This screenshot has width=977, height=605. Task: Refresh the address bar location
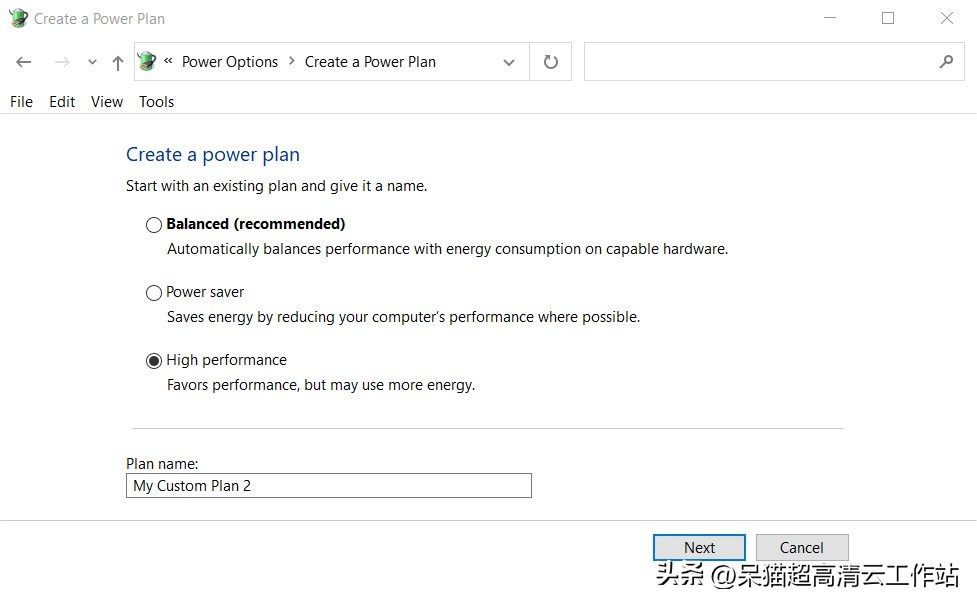click(x=550, y=62)
